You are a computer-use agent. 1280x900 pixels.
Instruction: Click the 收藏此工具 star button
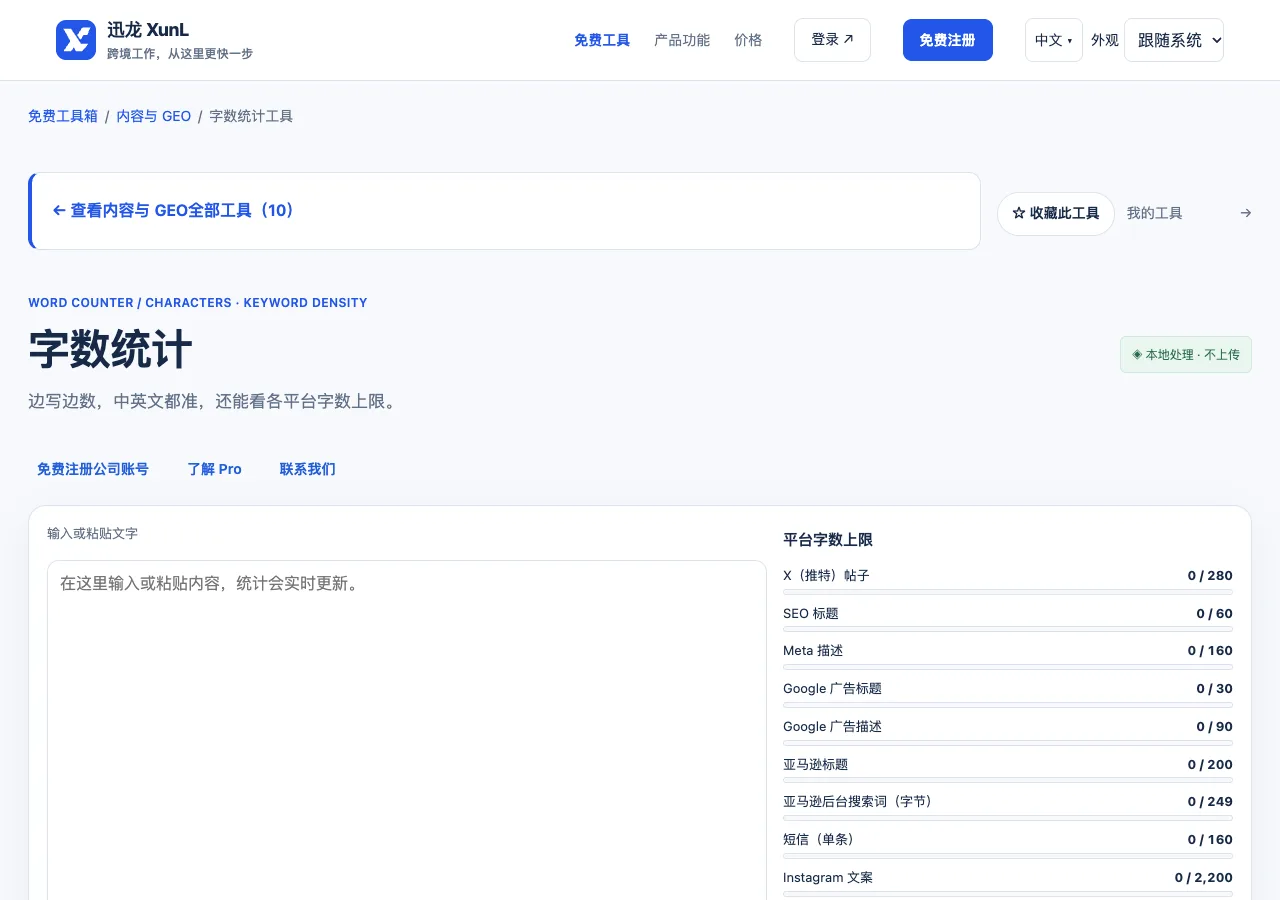click(1056, 214)
